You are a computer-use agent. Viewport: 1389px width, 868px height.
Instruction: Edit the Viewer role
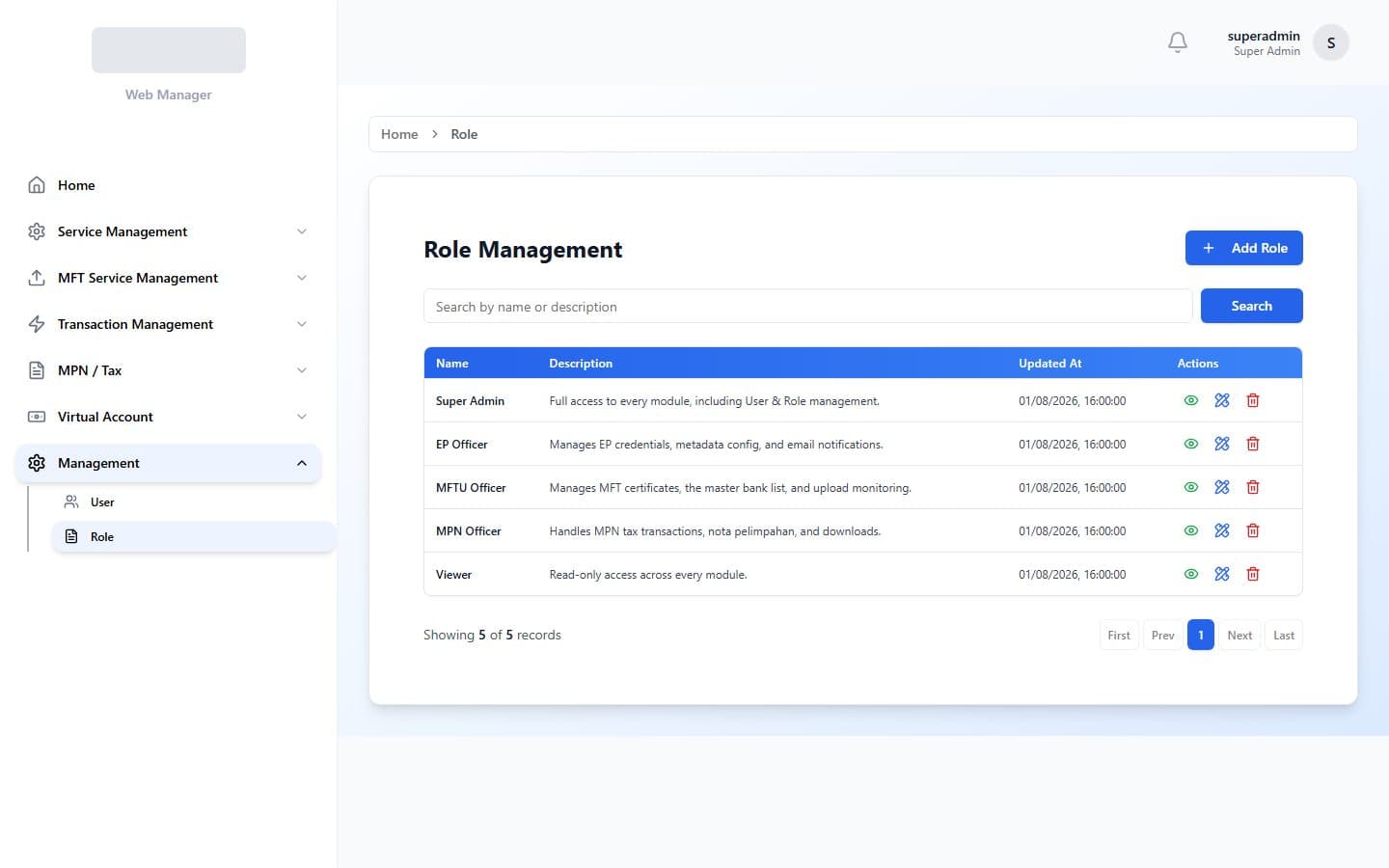[x=1222, y=574]
